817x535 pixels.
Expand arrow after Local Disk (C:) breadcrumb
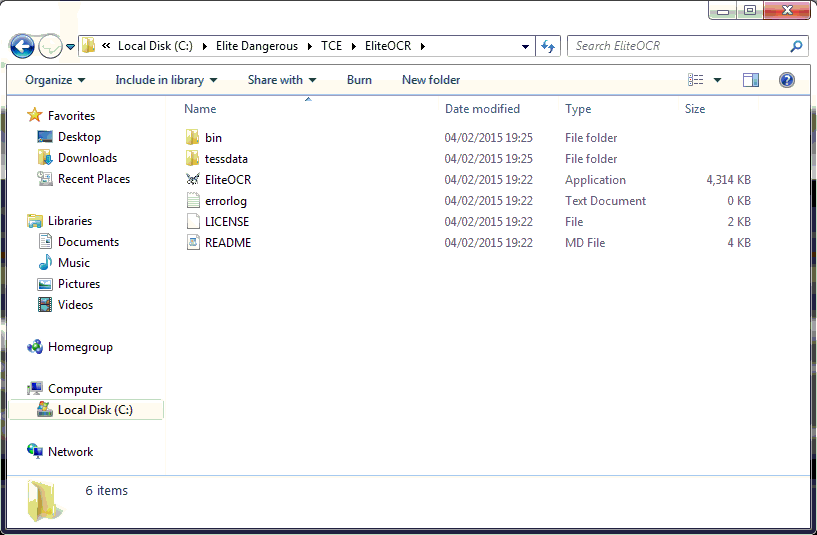pos(205,46)
